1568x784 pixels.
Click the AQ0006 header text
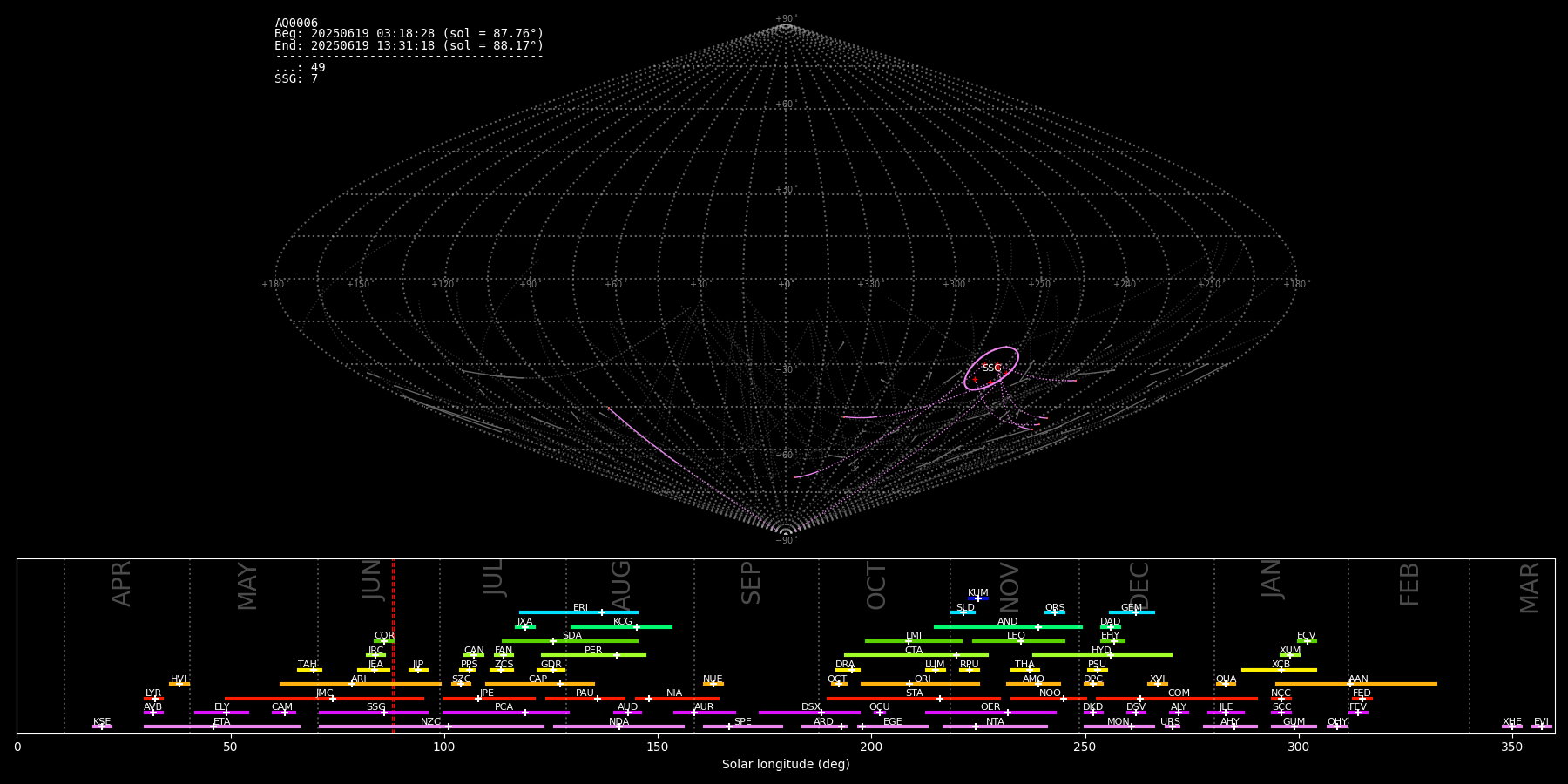click(296, 24)
